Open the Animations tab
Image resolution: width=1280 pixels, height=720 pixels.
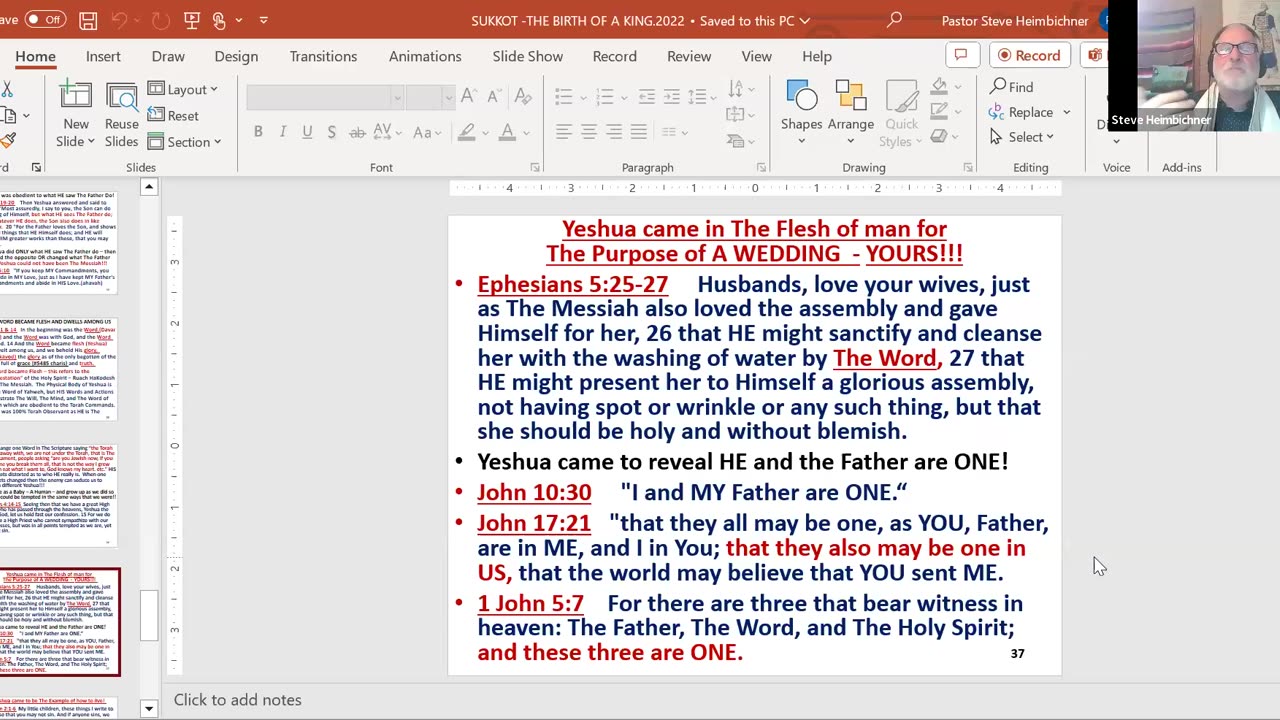(425, 56)
